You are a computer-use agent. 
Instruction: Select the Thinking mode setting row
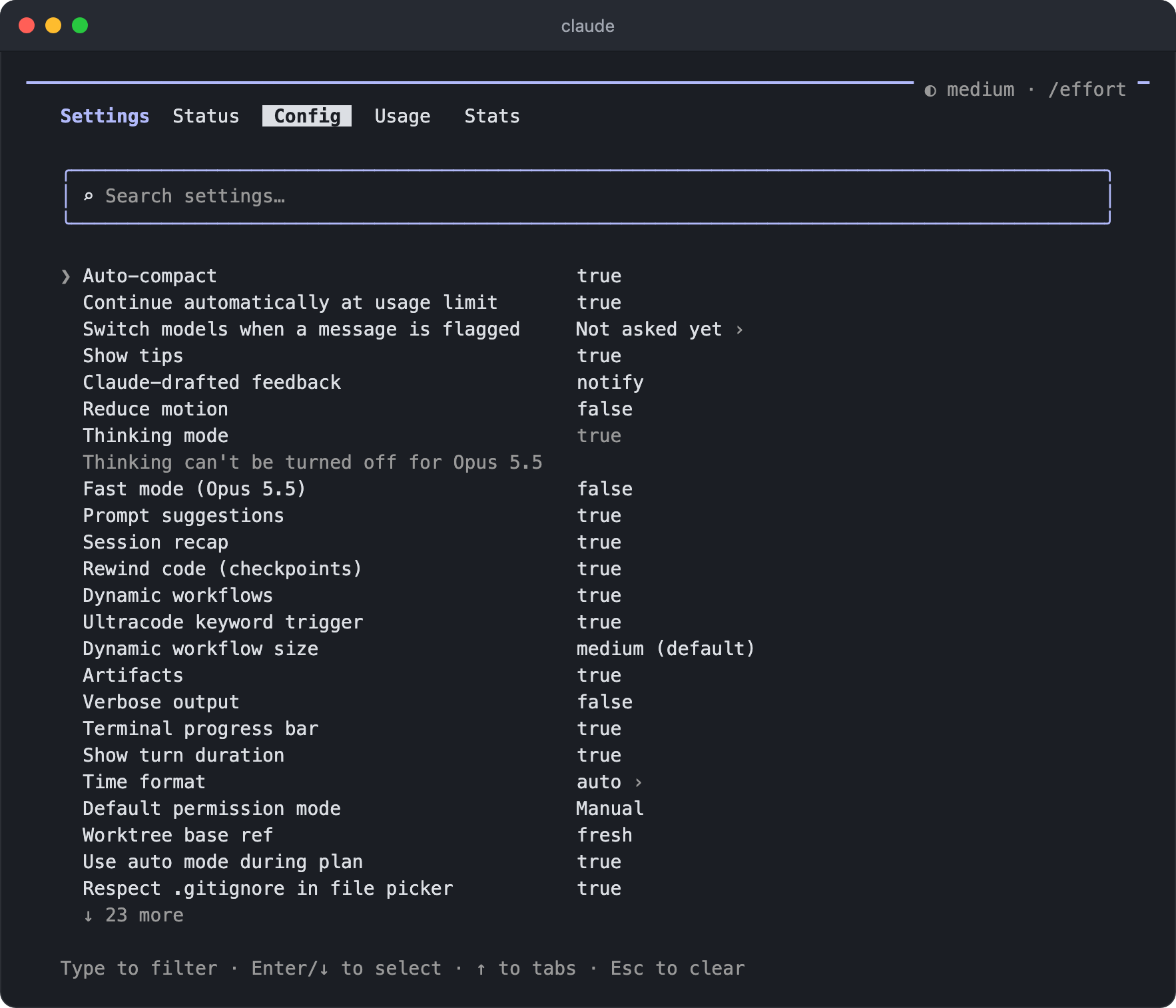tap(353, 436)
